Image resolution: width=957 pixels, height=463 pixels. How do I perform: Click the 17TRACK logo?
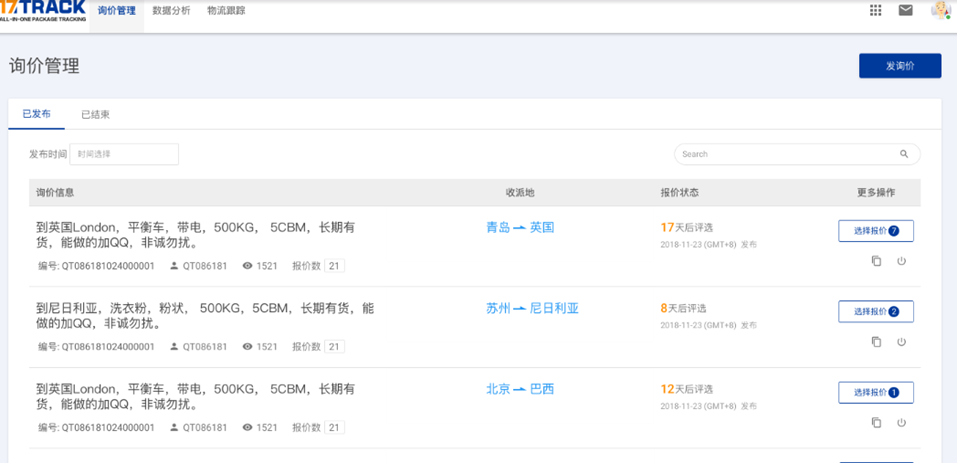[x=42, y=10]
